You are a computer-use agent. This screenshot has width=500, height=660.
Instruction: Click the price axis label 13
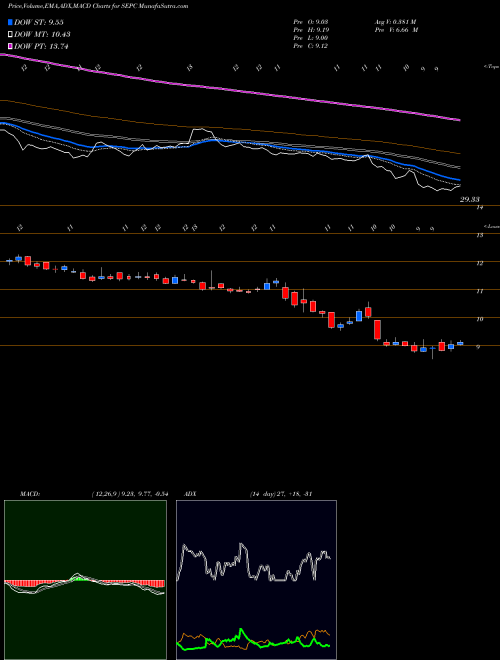point(479,235)
